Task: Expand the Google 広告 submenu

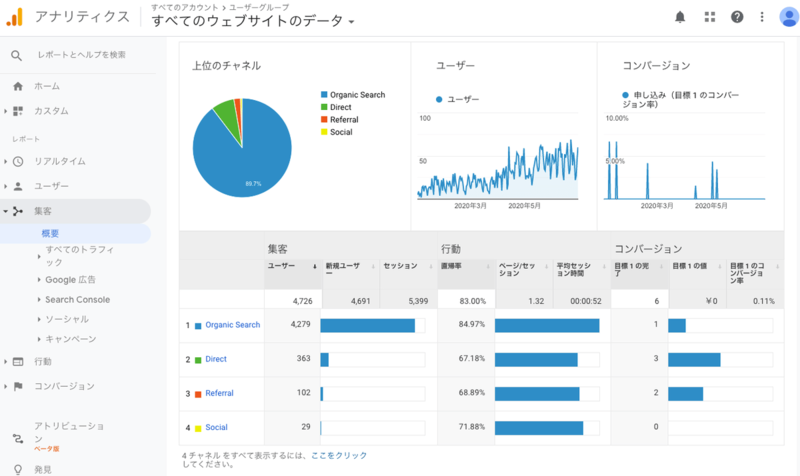Action: click(66, 280)
